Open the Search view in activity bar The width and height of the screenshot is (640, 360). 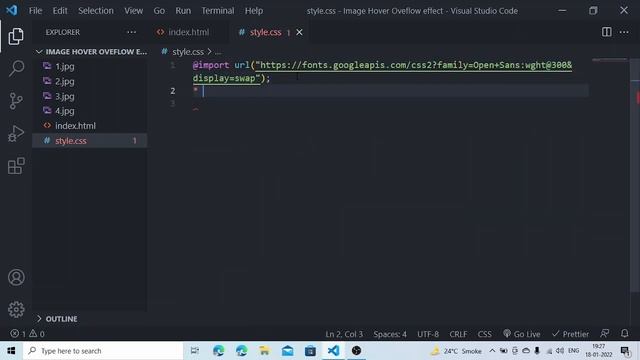click(16, 68)
